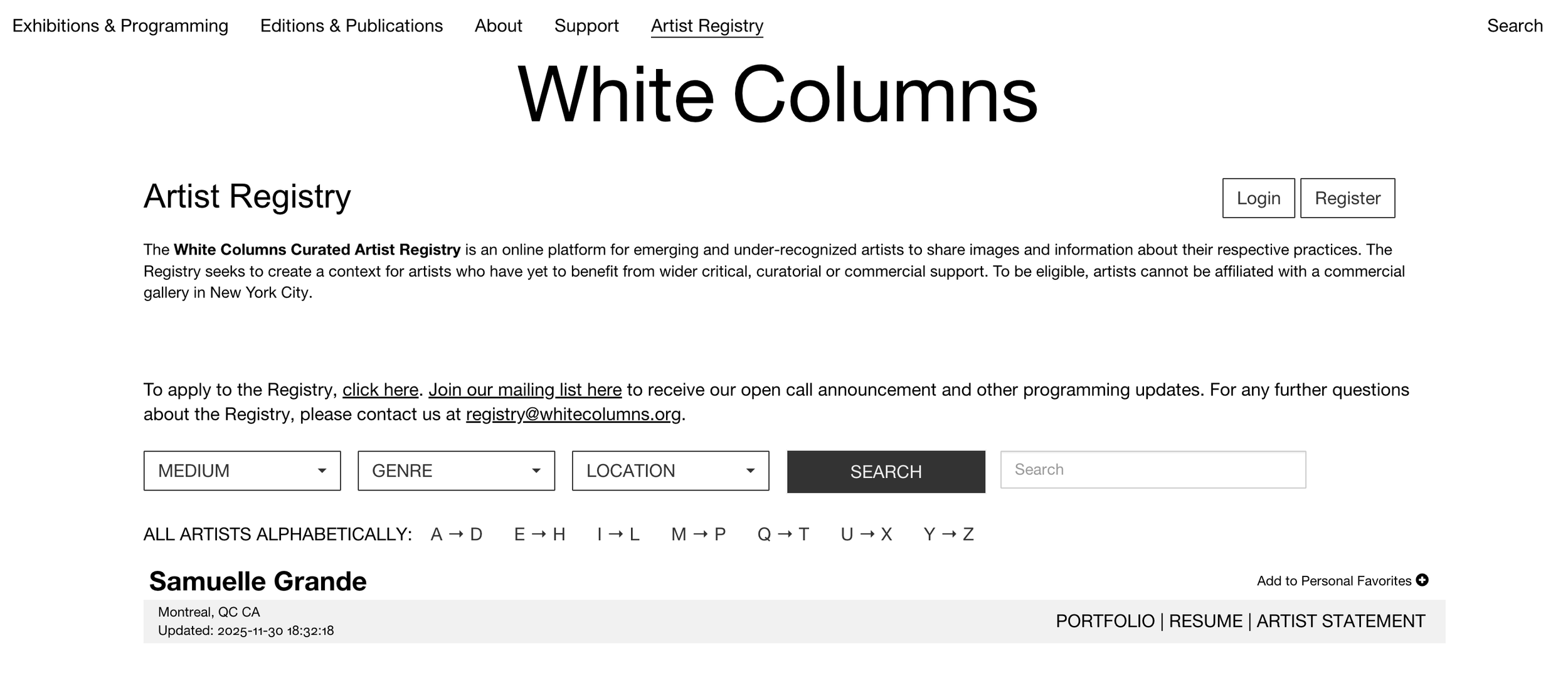The width and height of the screenshot is (1568, 690).
Task: Click the registry@whitecolumns.org email link
Action: pos(573,414)
